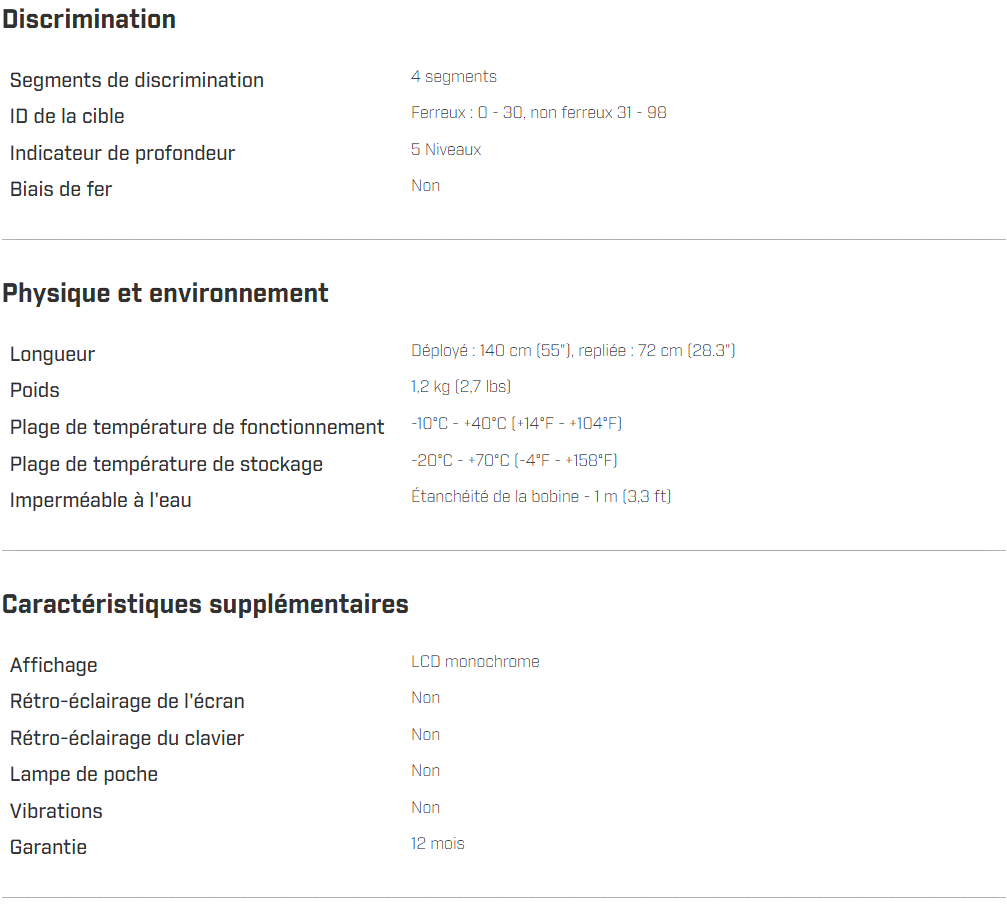
Task: Click the 'Physique et environnement' heading
Action: (165, 293)
